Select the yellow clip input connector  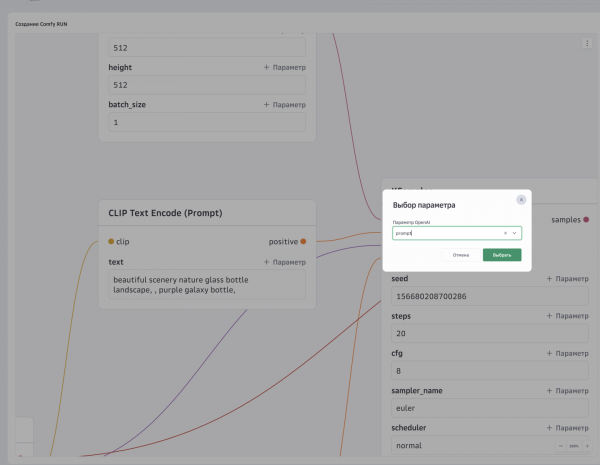coord(111,241)
